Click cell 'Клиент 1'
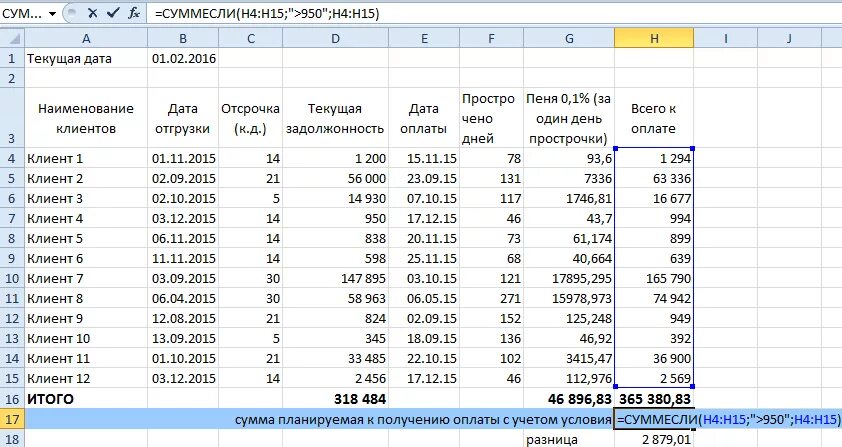The height and width of the screenshot is (447, 842). [86, 158]
